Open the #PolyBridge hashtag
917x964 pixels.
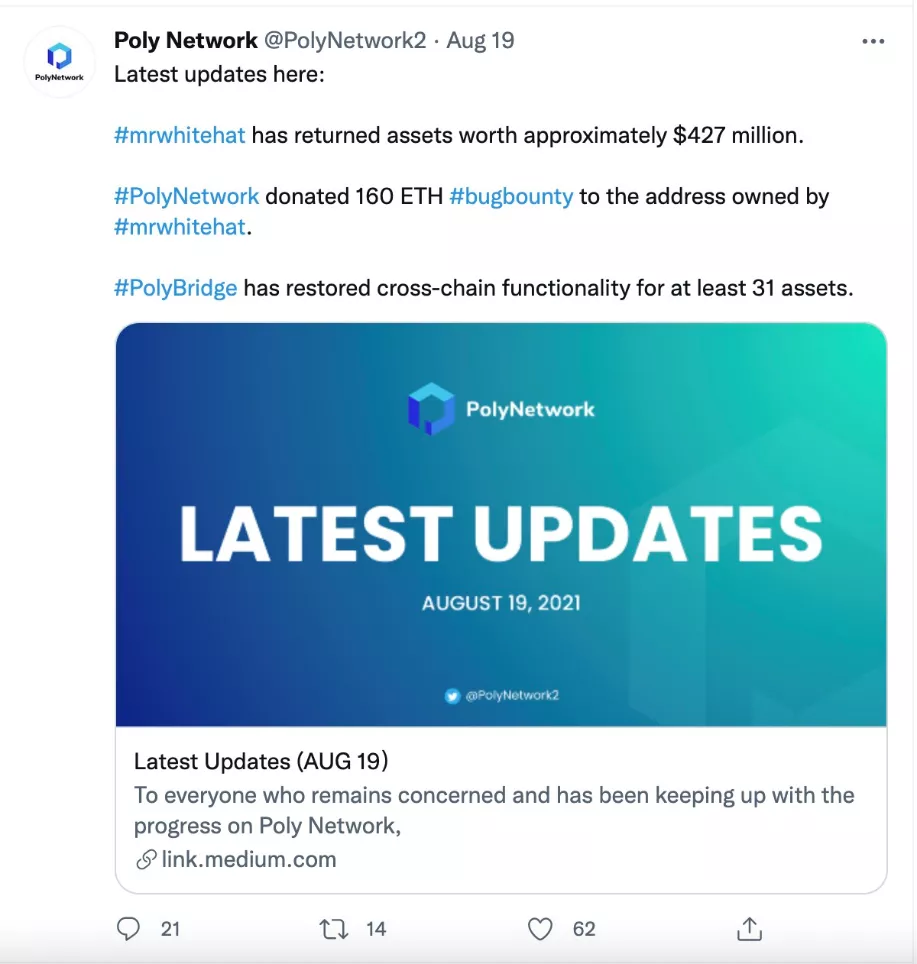[176, 288]
